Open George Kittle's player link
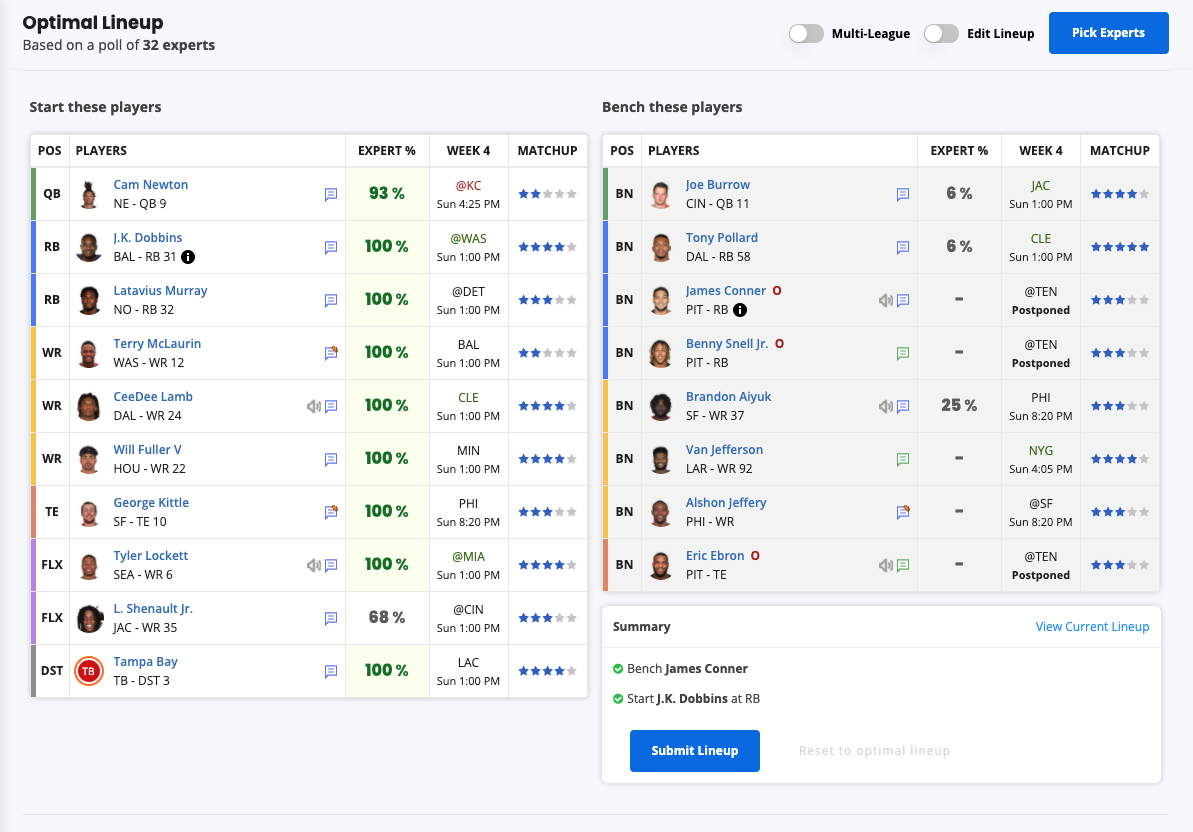 click(151, 503)
